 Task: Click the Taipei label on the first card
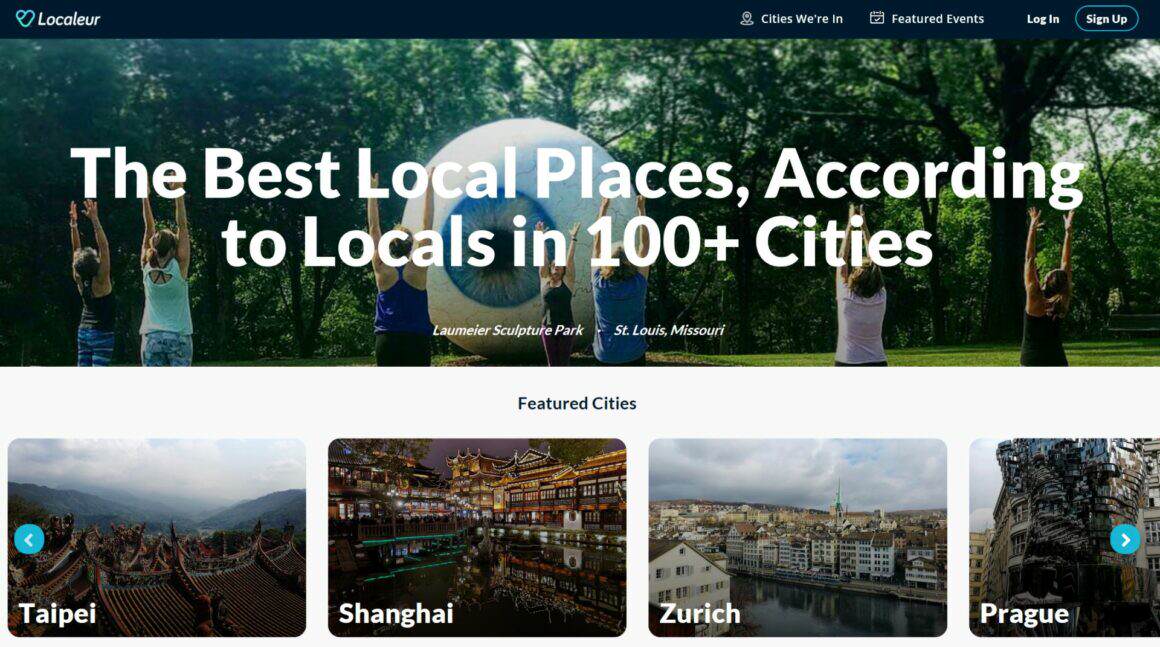tap(58, 613)
